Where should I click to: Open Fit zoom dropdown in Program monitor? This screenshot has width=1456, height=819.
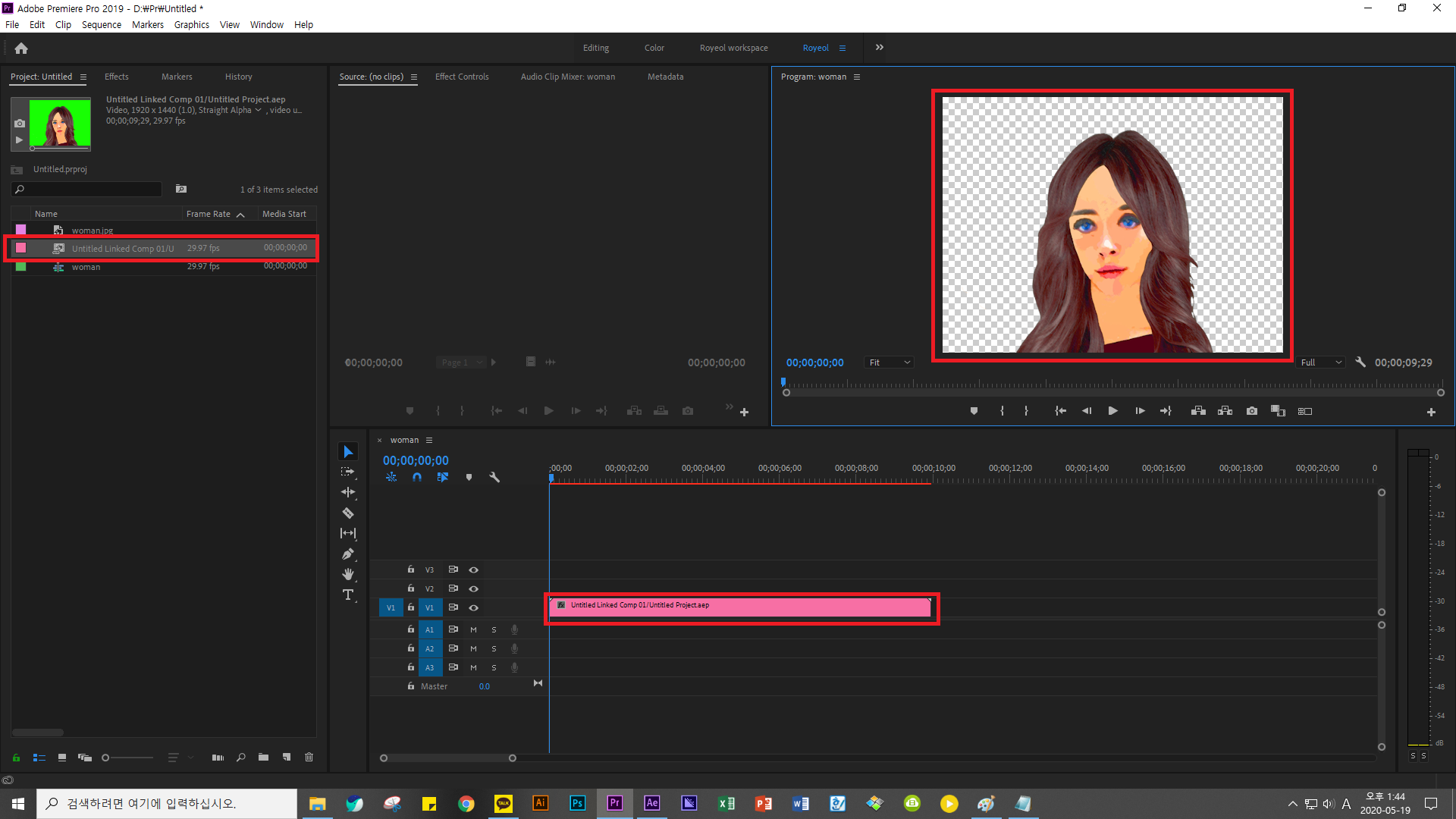click(889, 362)
